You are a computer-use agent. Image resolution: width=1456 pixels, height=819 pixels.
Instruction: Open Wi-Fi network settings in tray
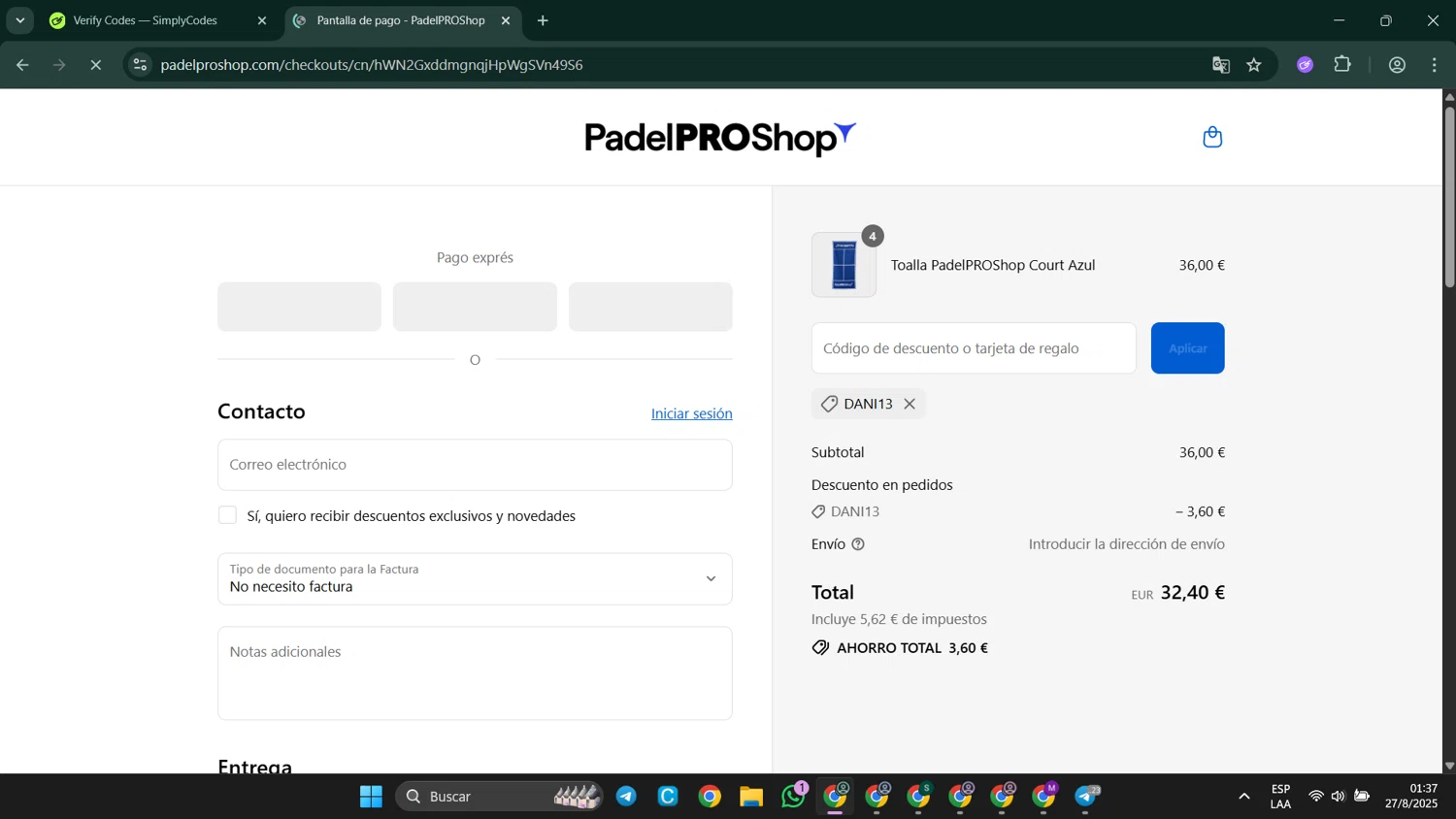1316,797
